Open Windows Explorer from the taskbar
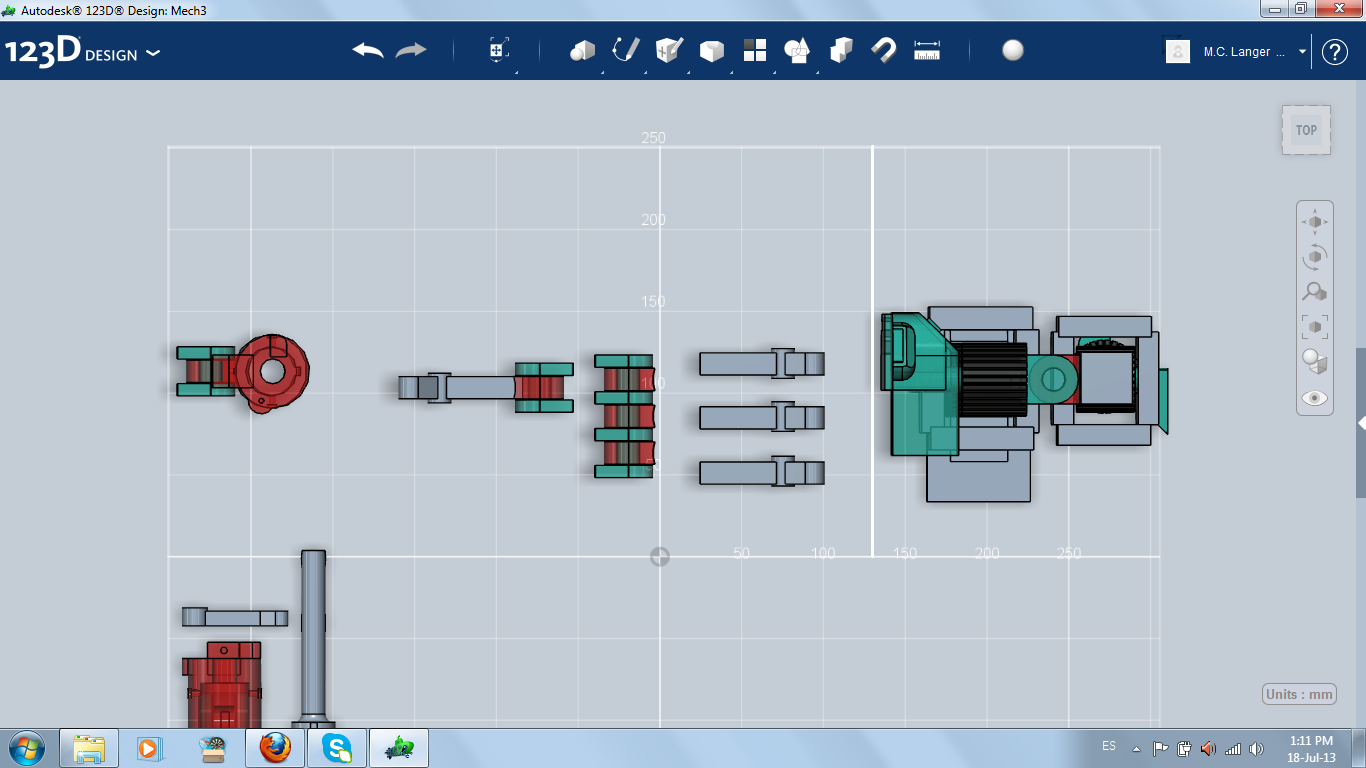The height and width of the screenshot is (768, 1366). (x=89, y=748)
